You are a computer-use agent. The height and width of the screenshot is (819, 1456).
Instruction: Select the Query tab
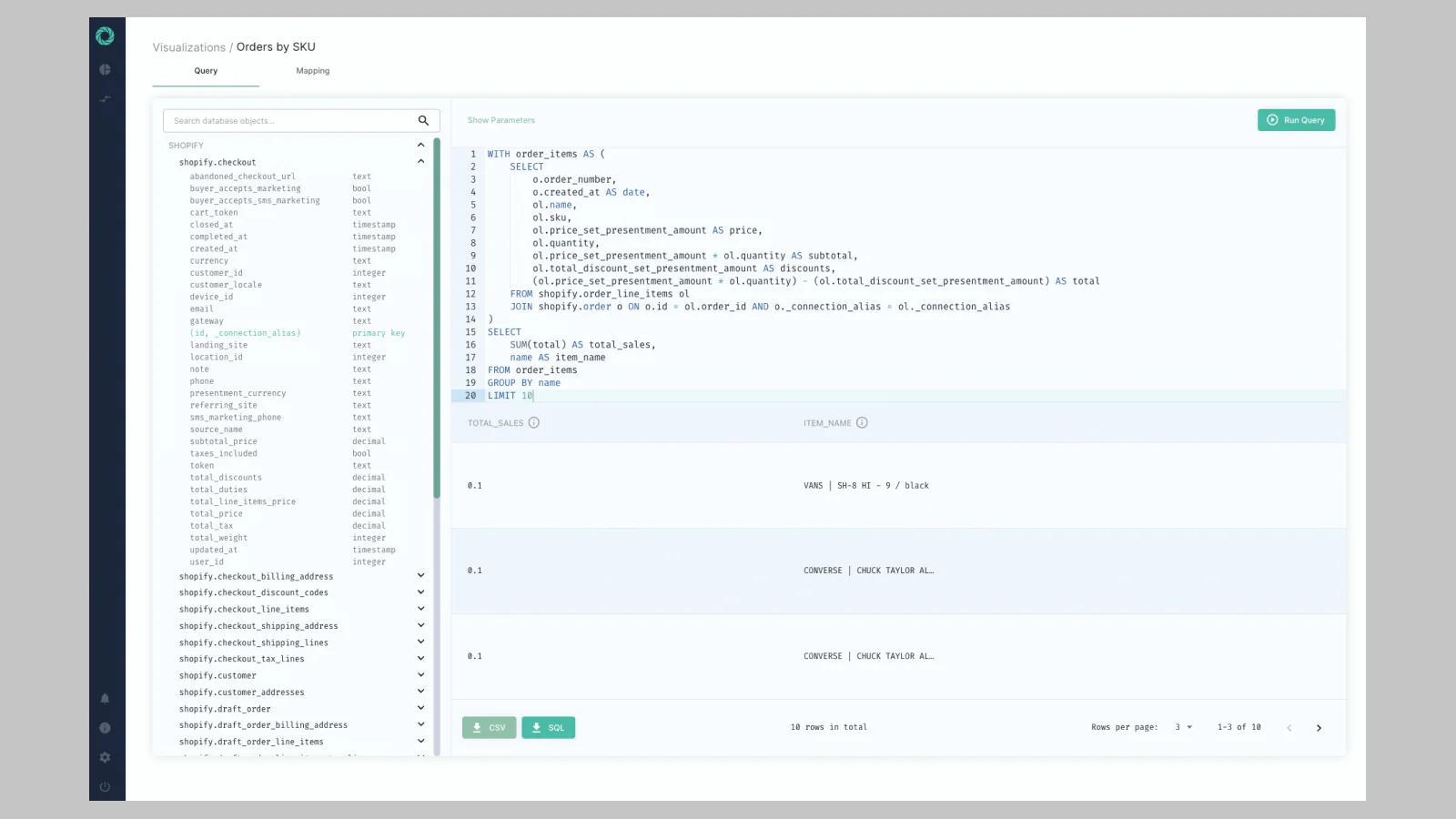[206, 71]
